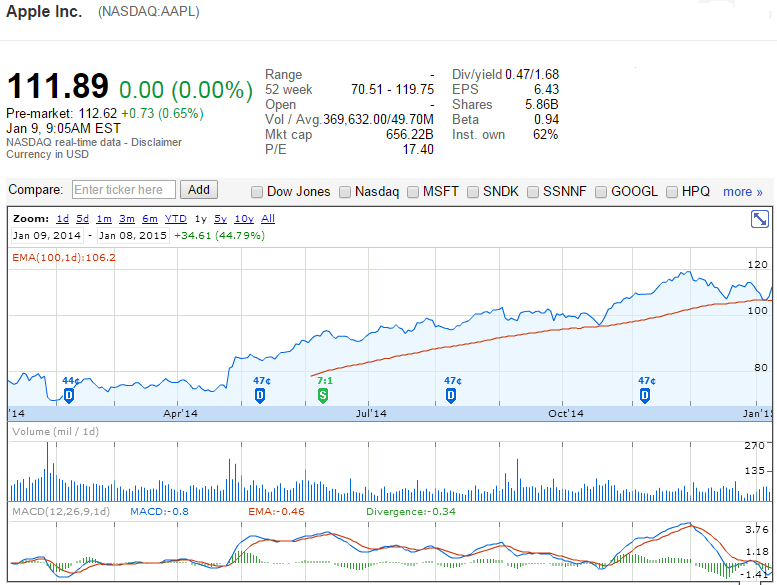The image size is (777, 585).
Task: Click the Add ticker button
Action: [x=199, y=190]
